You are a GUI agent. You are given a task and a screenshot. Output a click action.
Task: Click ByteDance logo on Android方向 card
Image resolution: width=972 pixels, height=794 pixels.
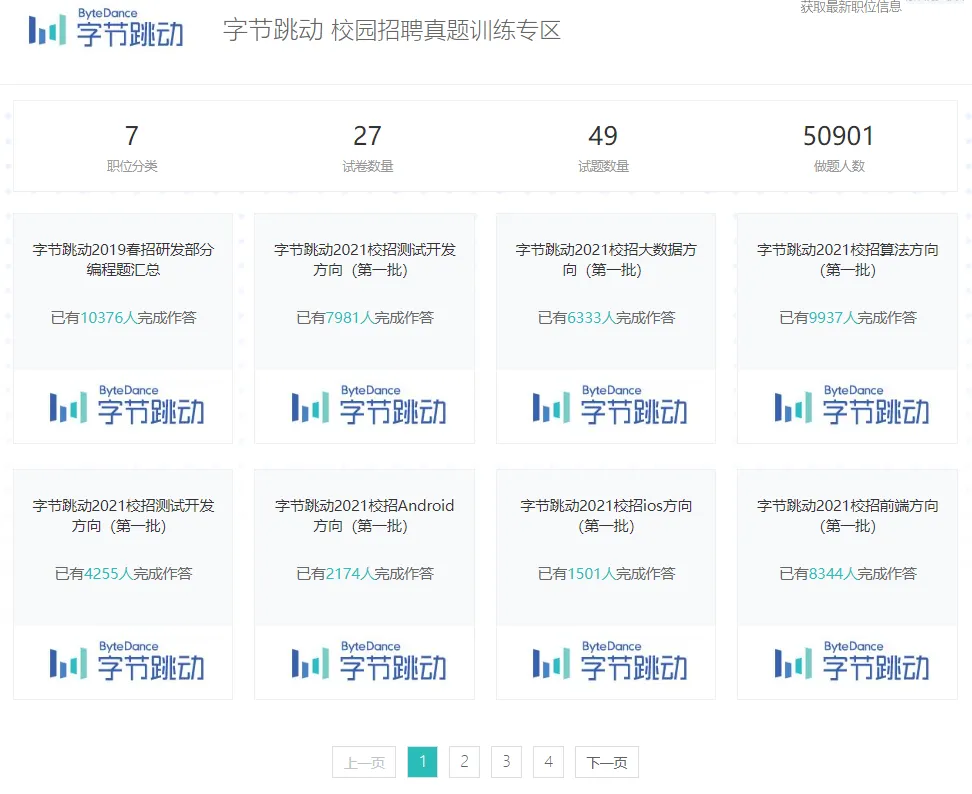368,661
